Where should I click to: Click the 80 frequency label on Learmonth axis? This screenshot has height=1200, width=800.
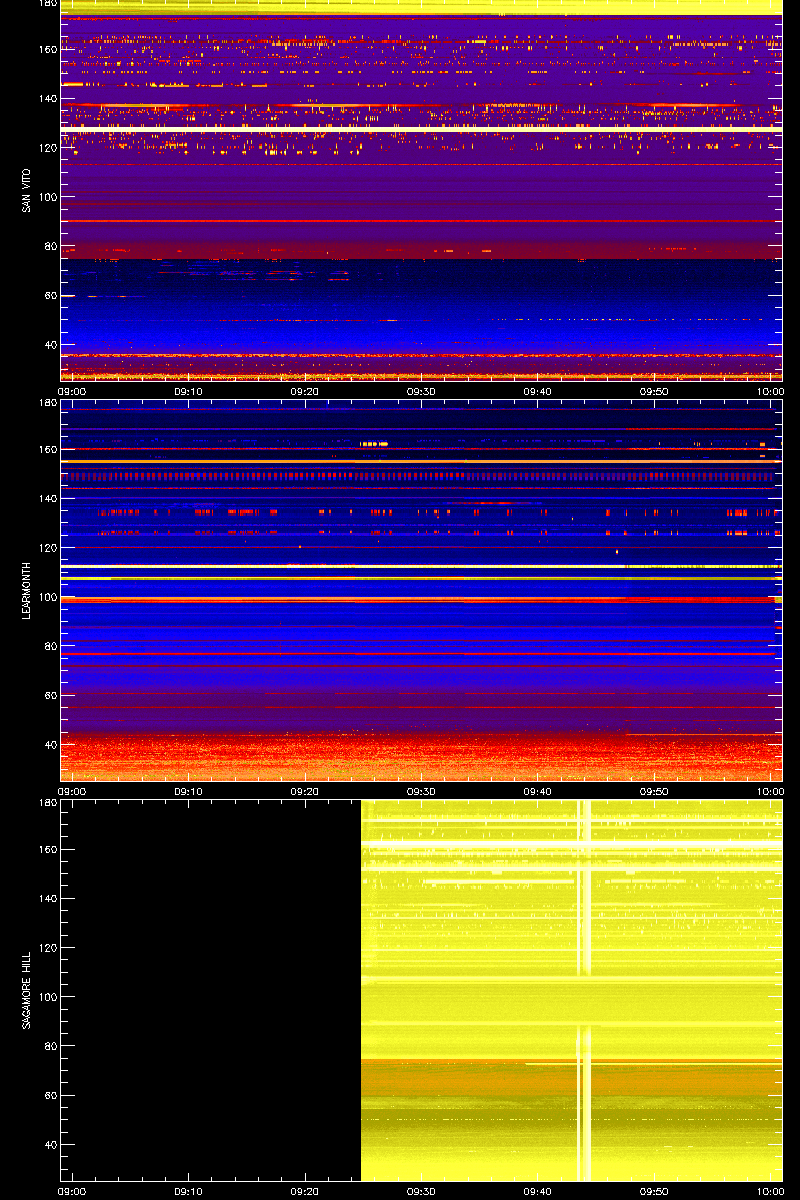coord(50,646)
